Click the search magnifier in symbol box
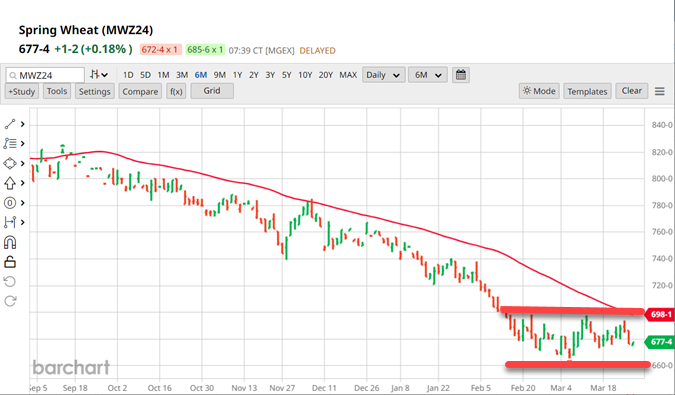675x395 pixels. (12, 75)
